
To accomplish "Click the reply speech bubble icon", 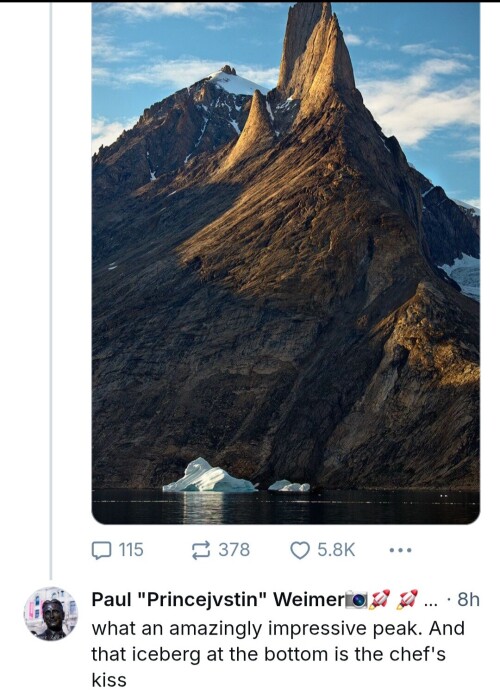I will pyautogui.click(x=101, y=550).
